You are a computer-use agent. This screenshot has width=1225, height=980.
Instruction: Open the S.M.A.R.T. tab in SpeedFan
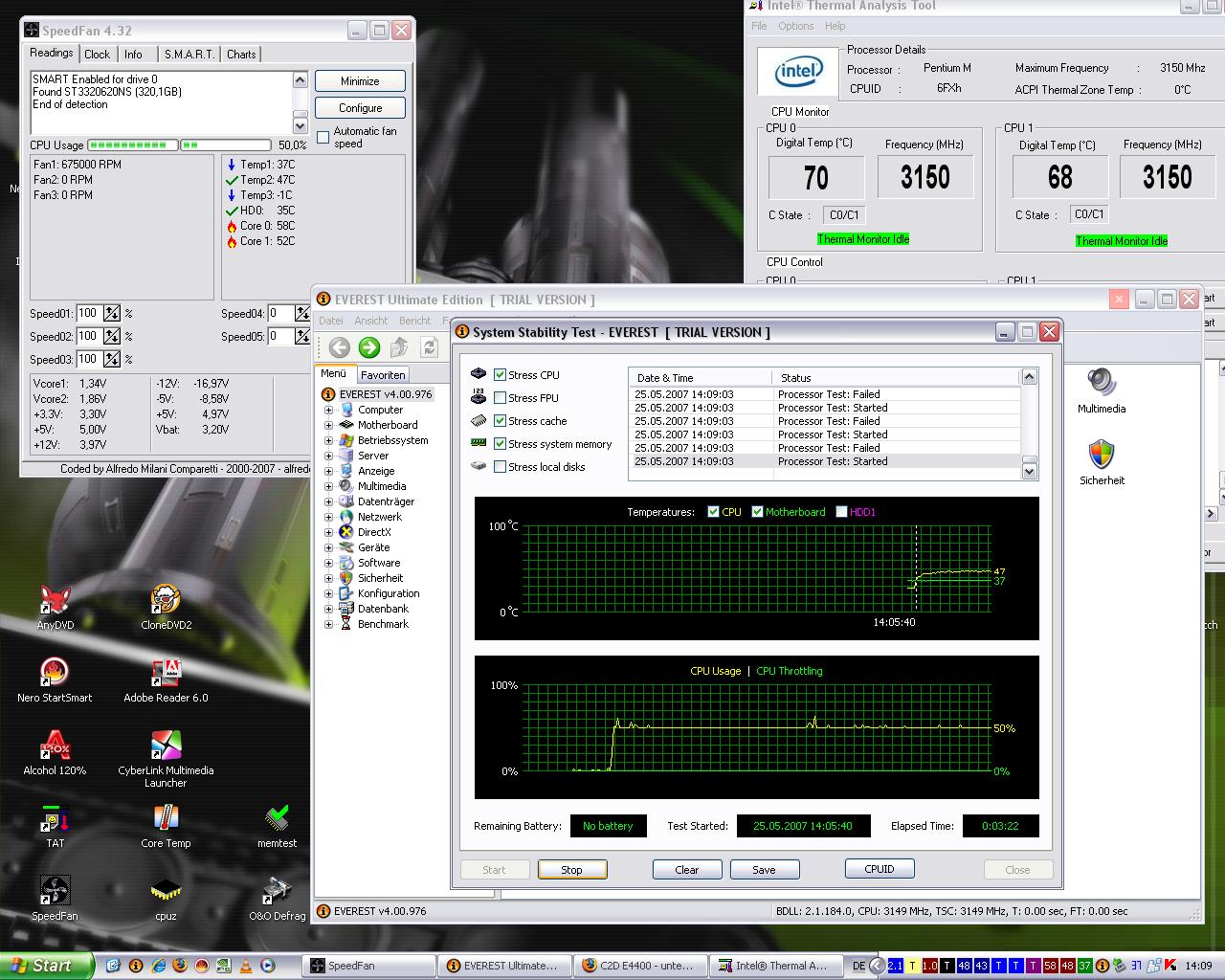pos(189,55)
